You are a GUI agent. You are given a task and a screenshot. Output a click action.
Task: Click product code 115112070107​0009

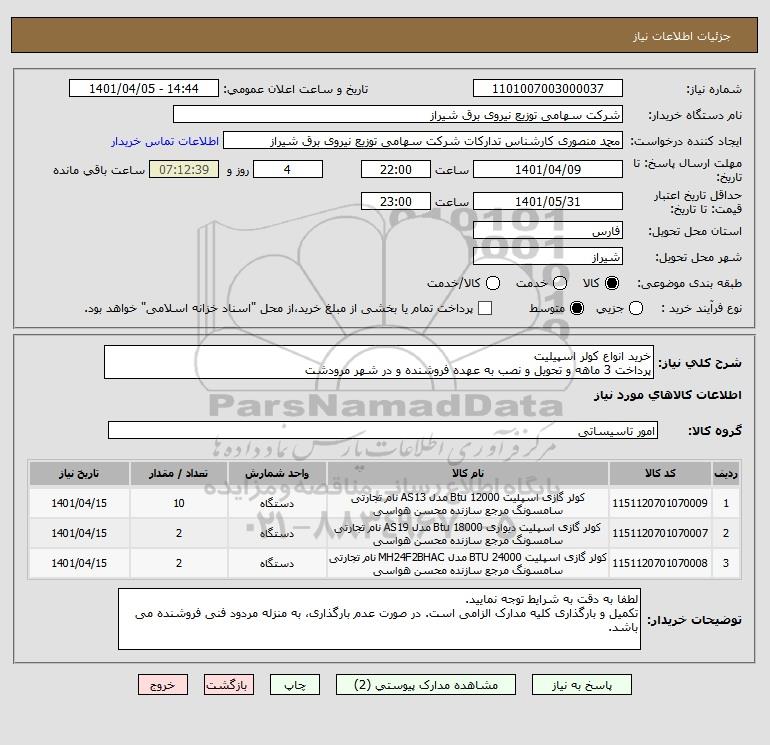coord(660,503)
